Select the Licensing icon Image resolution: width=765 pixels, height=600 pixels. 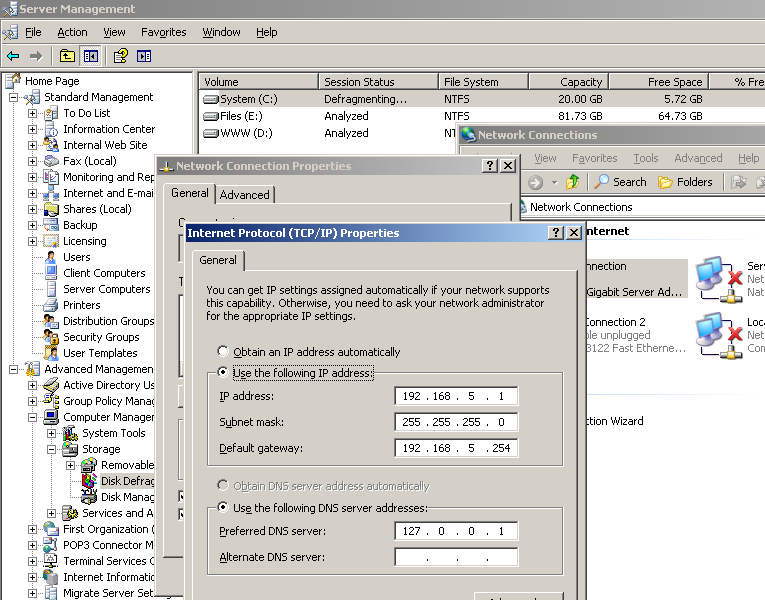[51, 241]
